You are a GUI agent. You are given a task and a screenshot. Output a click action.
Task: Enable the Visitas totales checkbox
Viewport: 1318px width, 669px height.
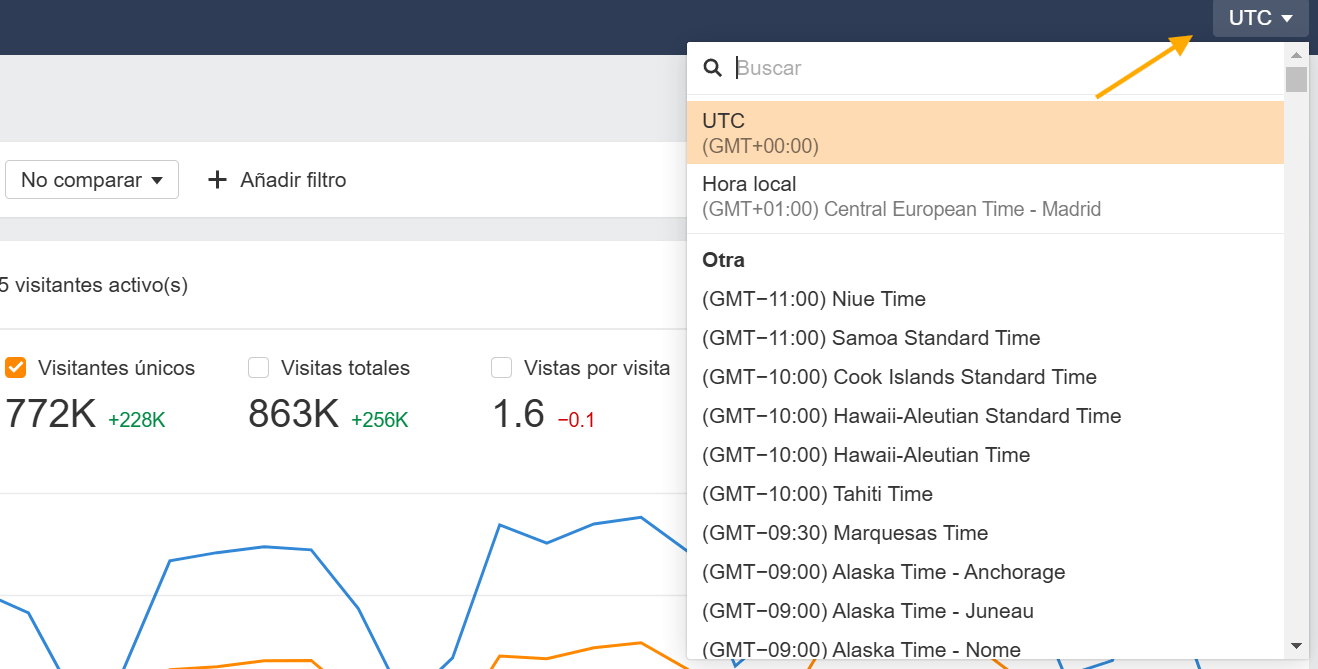(259, 368)
